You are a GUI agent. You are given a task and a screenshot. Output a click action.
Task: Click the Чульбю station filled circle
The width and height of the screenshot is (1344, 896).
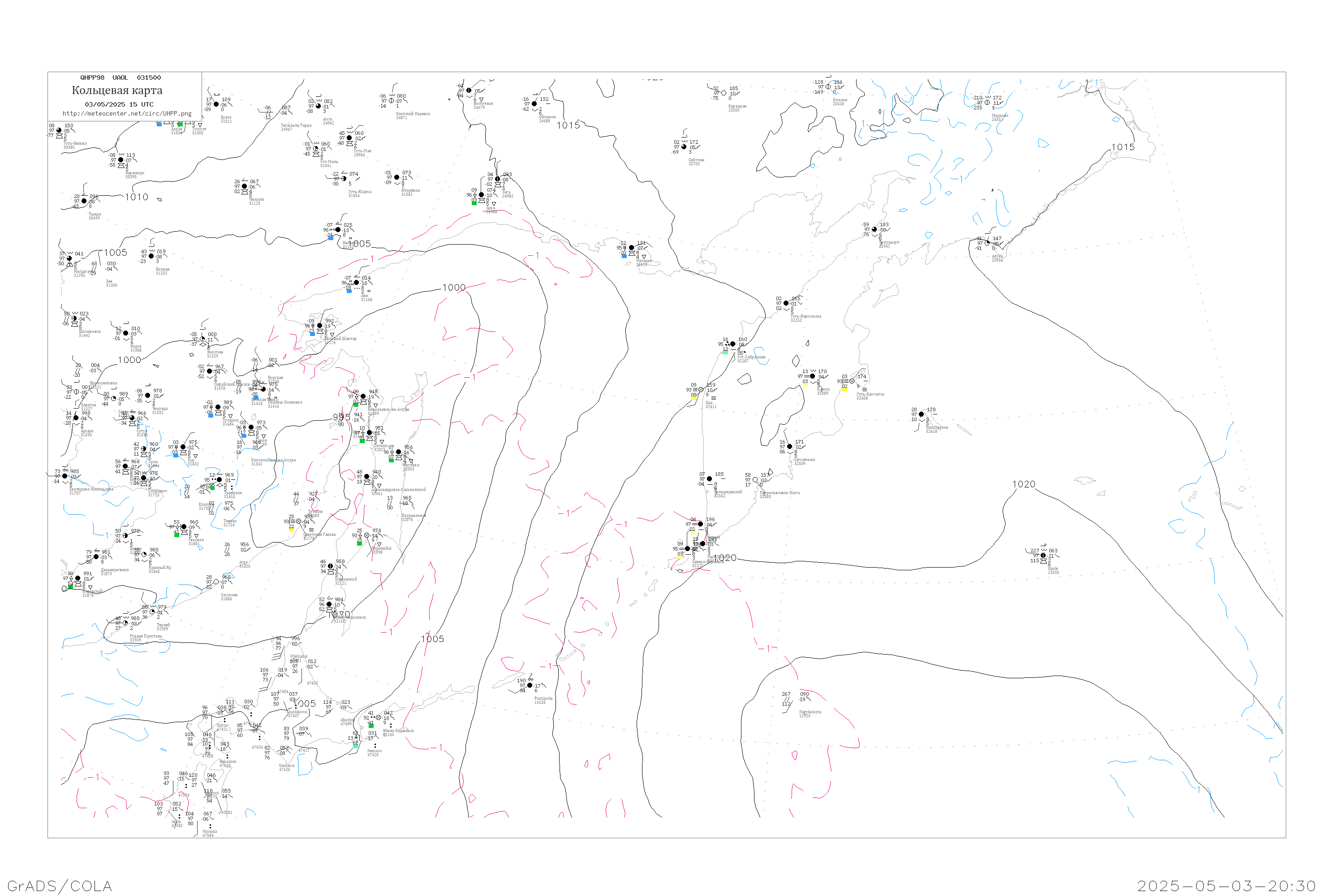[245, 186]
